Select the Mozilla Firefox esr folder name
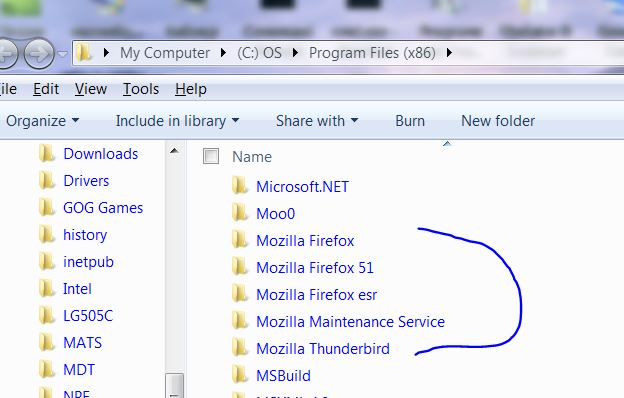 pos(316,295)
